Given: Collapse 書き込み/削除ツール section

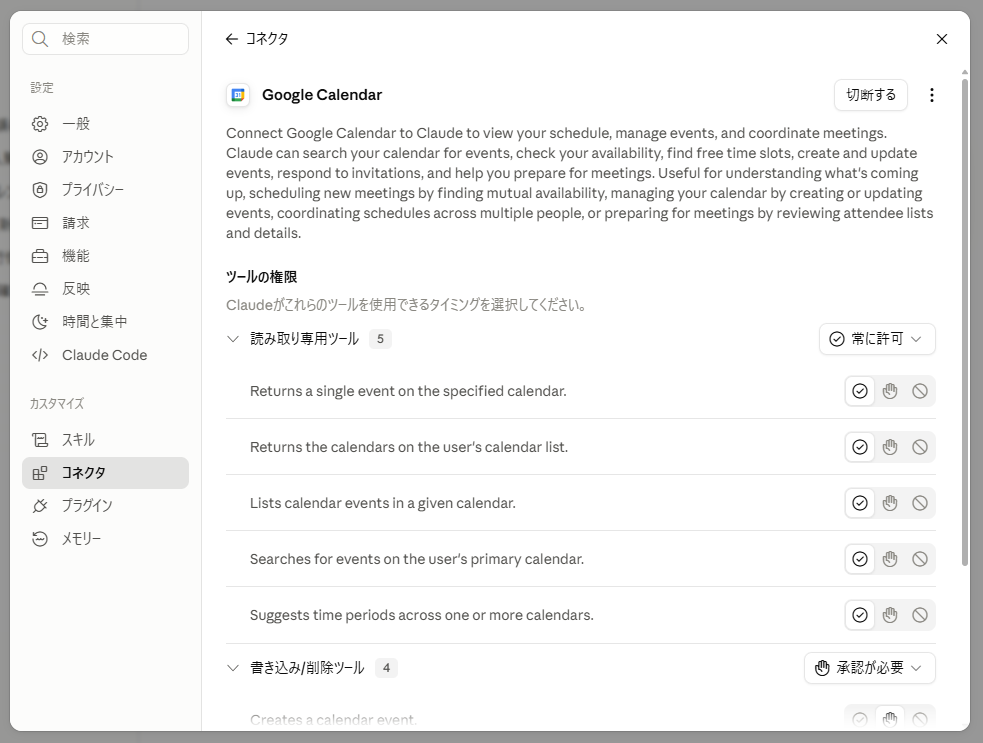Looking at the screenshot, I should 233,668.
